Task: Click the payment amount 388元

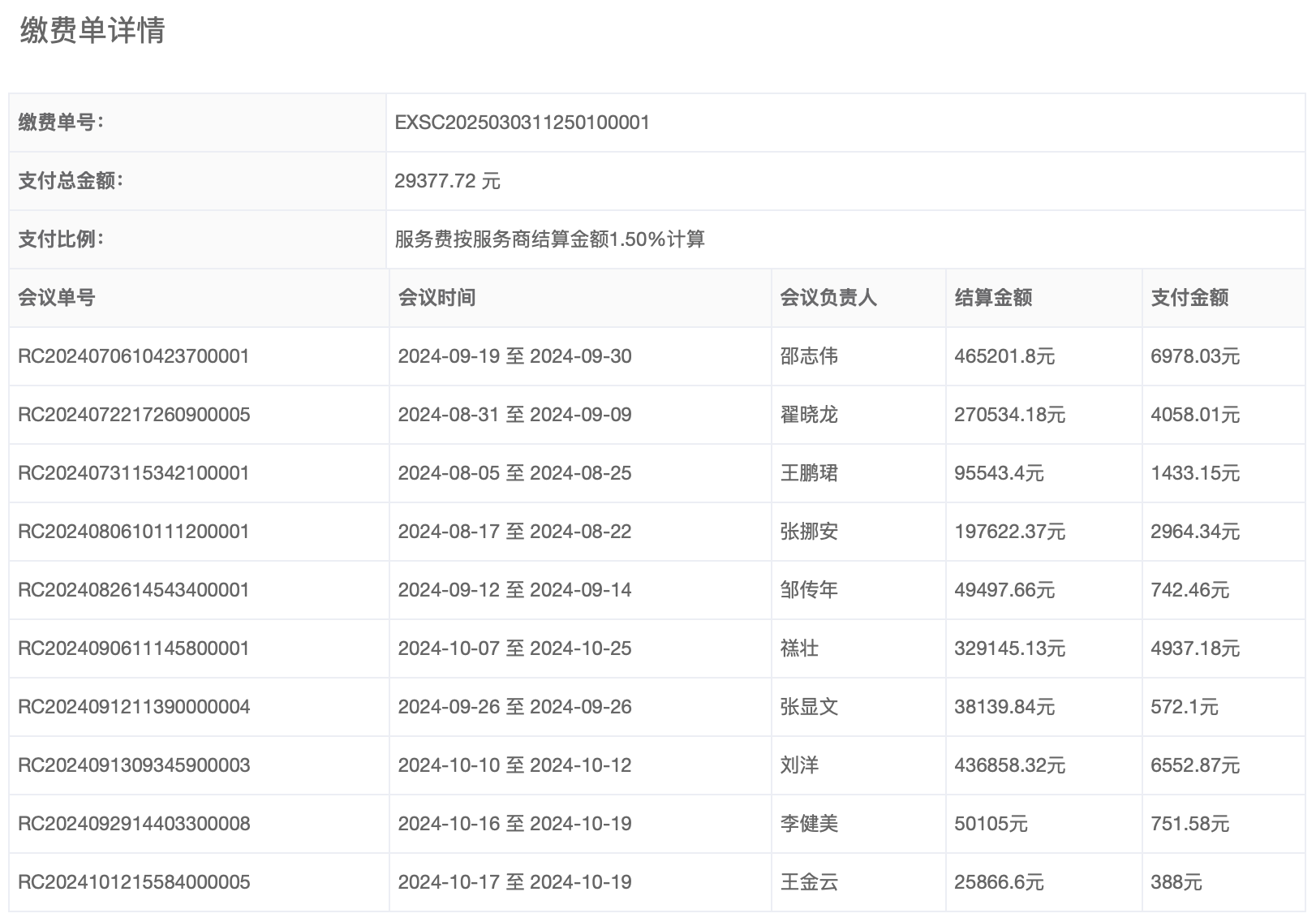Action: (1176, 882)
